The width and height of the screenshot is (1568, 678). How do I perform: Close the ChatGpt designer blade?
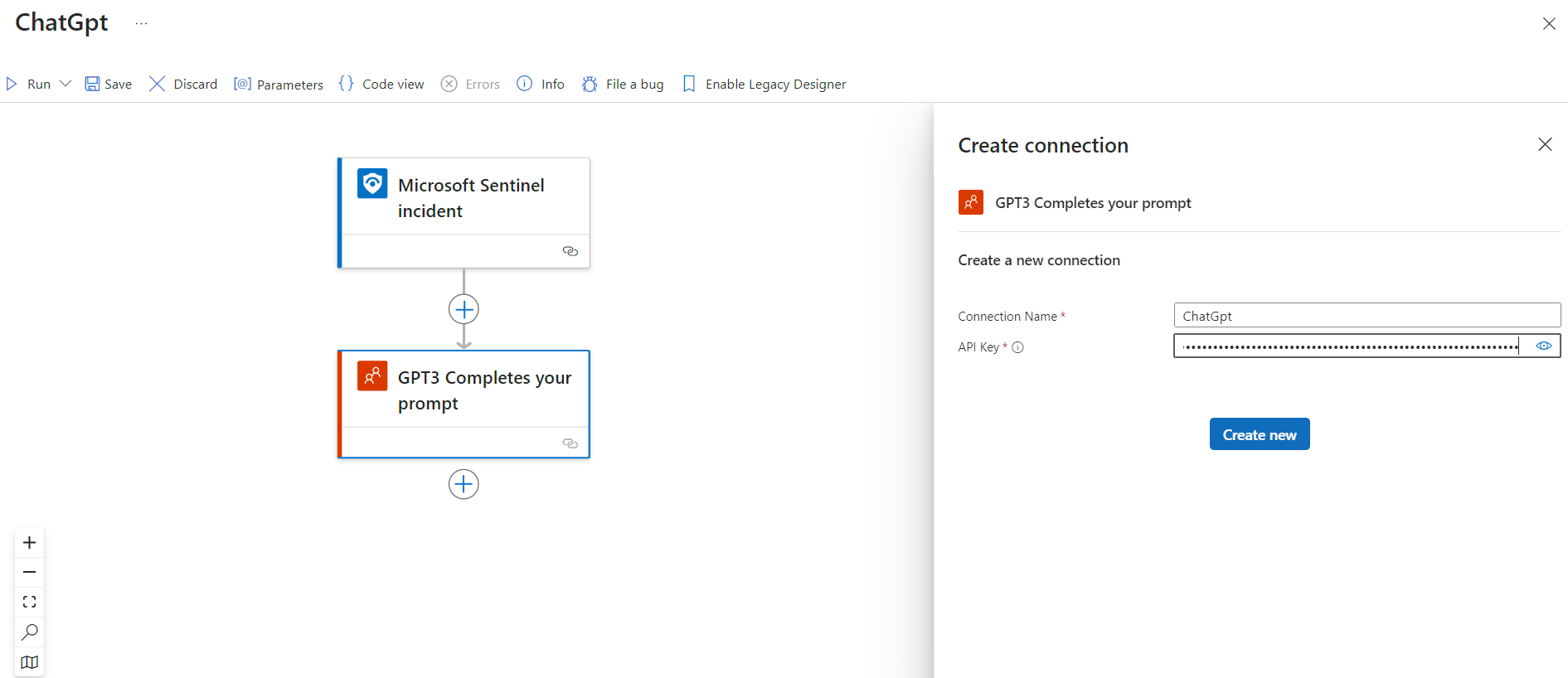pyautogui.click(x=1549, y=23)
